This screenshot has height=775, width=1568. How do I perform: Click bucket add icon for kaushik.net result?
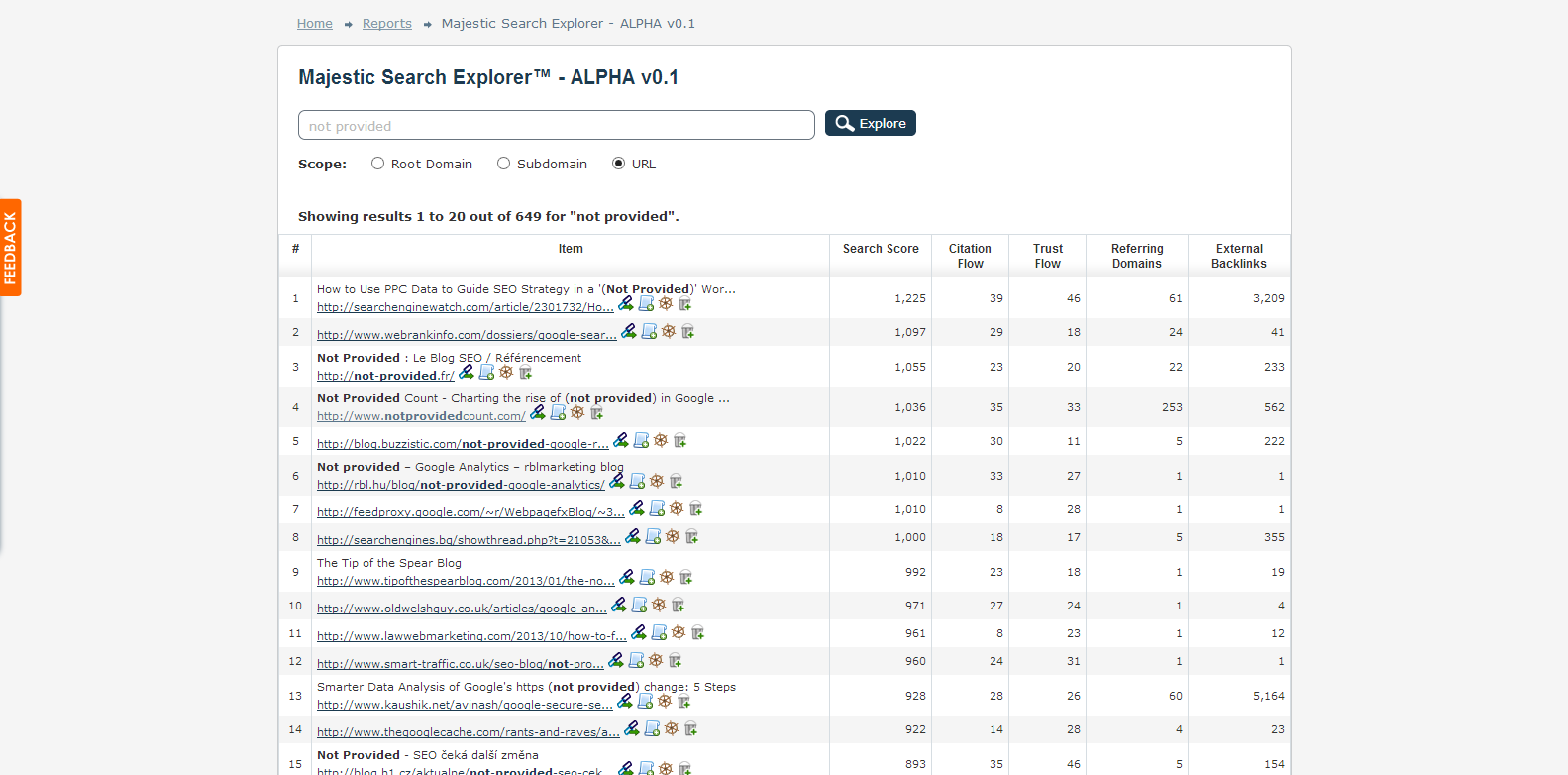coord(683,702)
